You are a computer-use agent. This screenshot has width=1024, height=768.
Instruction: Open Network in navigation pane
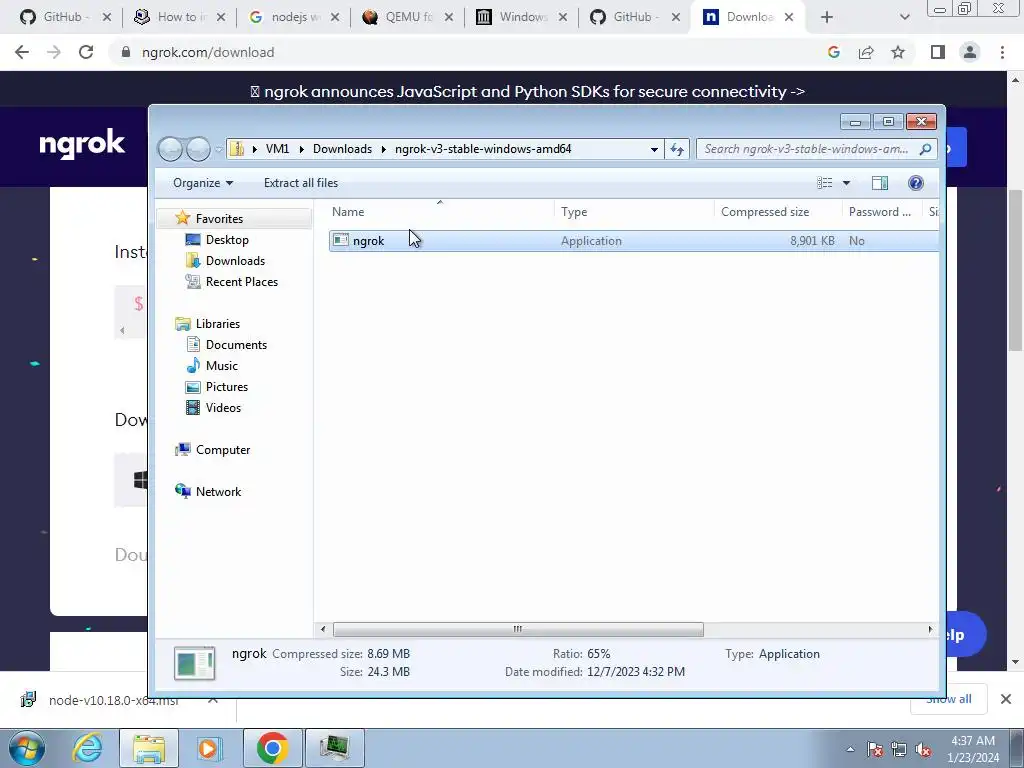(218, 492)
